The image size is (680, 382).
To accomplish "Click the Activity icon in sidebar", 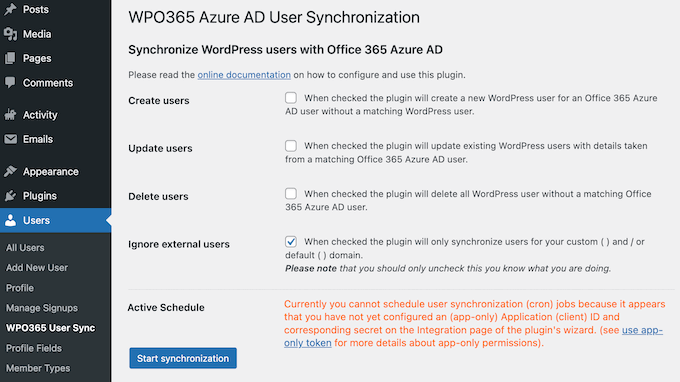I will (10, 115).
